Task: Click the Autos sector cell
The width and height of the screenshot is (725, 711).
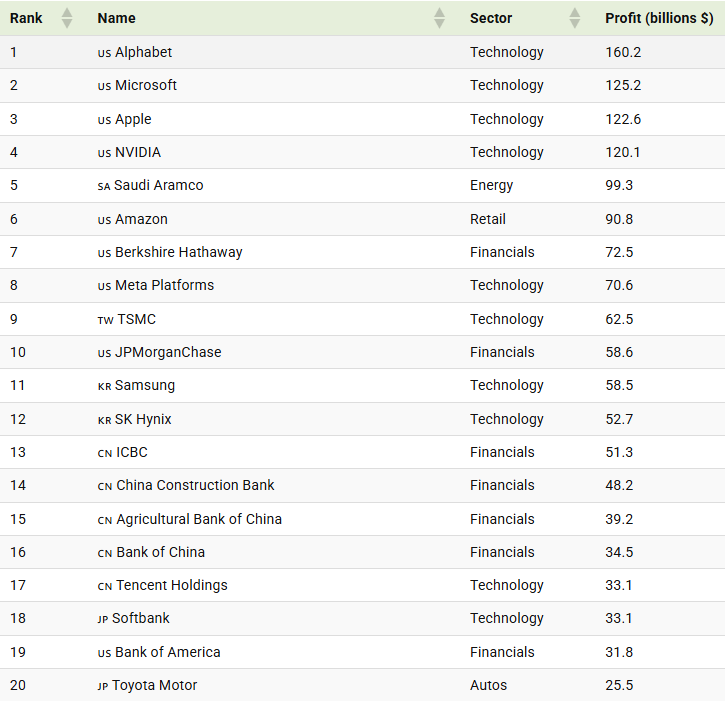Action: tap(488, 685)
